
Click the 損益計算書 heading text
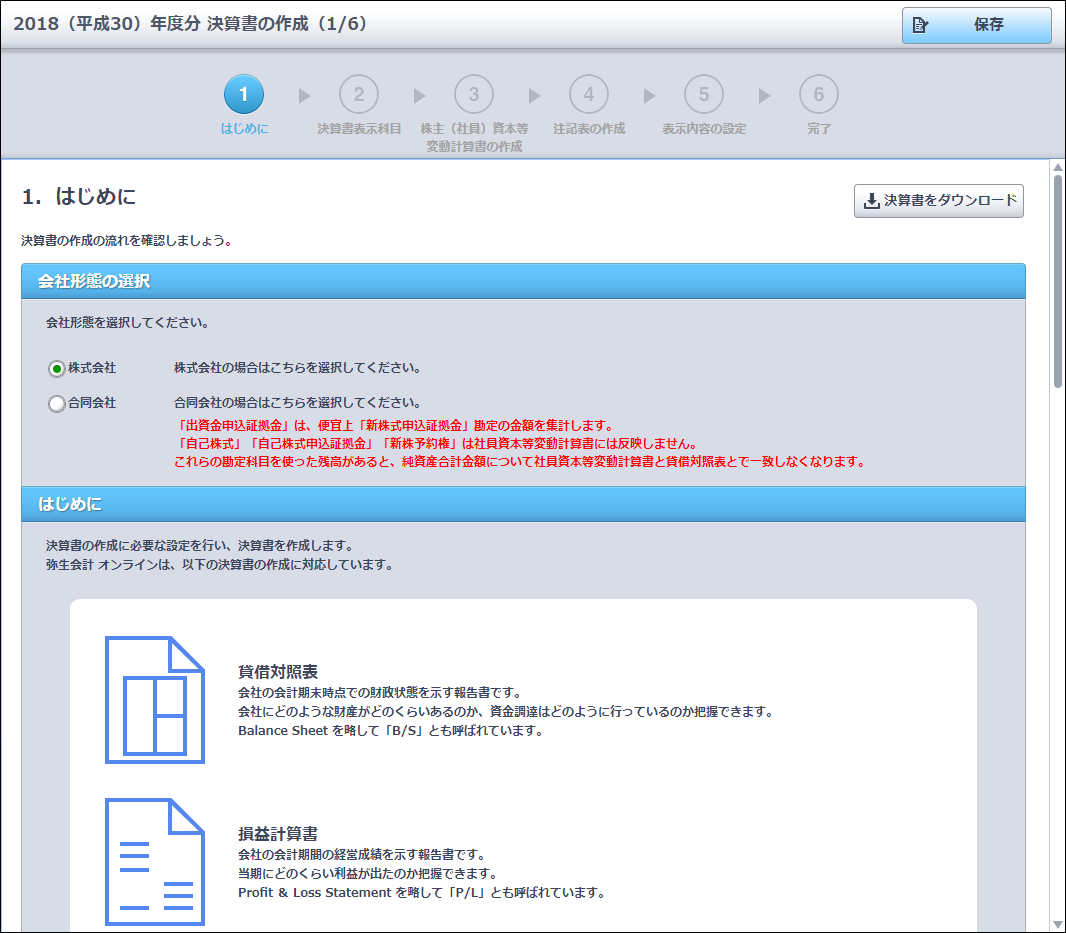click(278, 833)
